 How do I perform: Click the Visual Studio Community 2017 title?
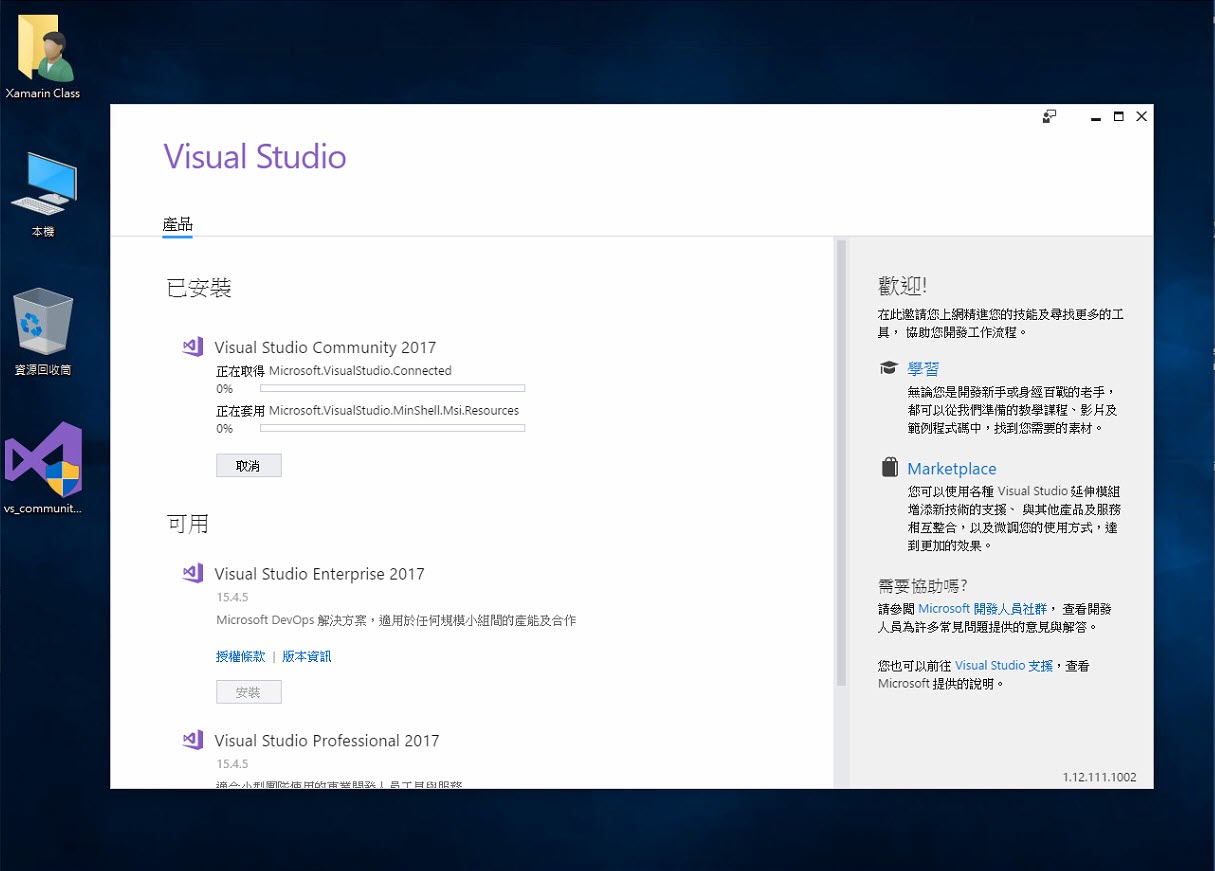325,347
